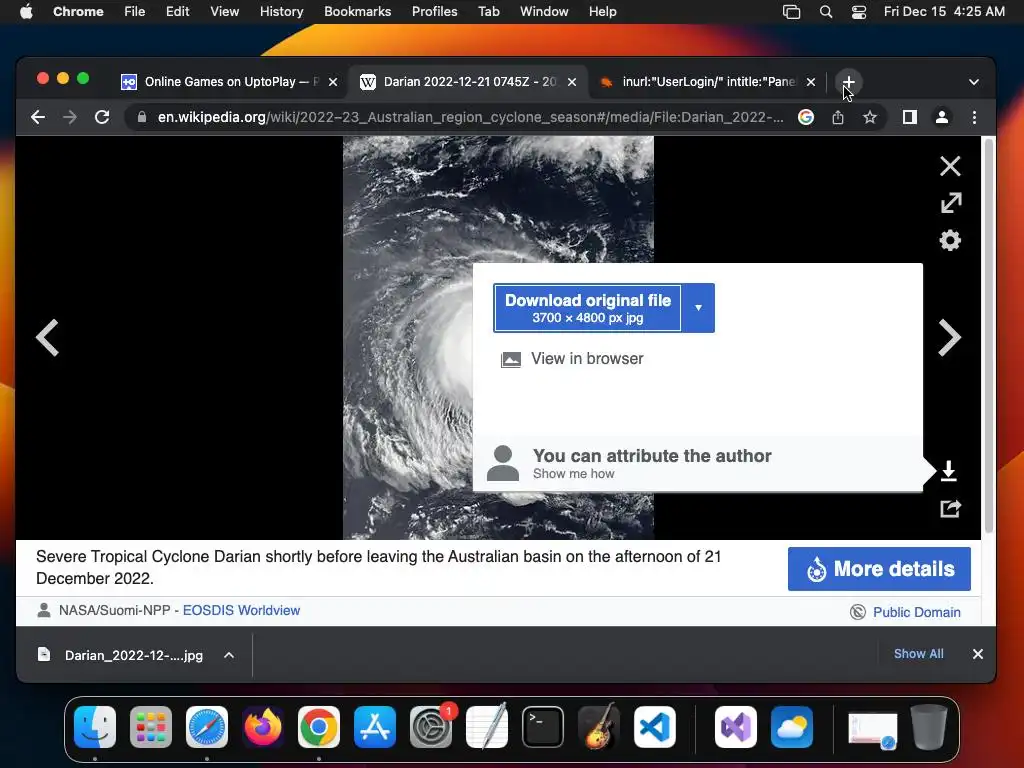The image size is (1024, 768).
Task: Open EOSDIS Worldview source link
Action: 241,611
